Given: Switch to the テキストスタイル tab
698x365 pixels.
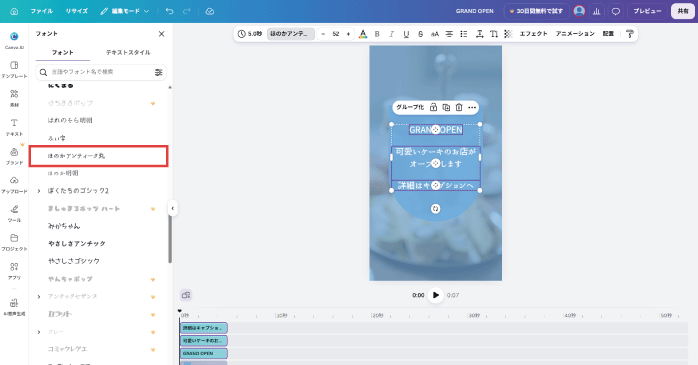Looking at the screenshot, I should [x=128, y=53].
